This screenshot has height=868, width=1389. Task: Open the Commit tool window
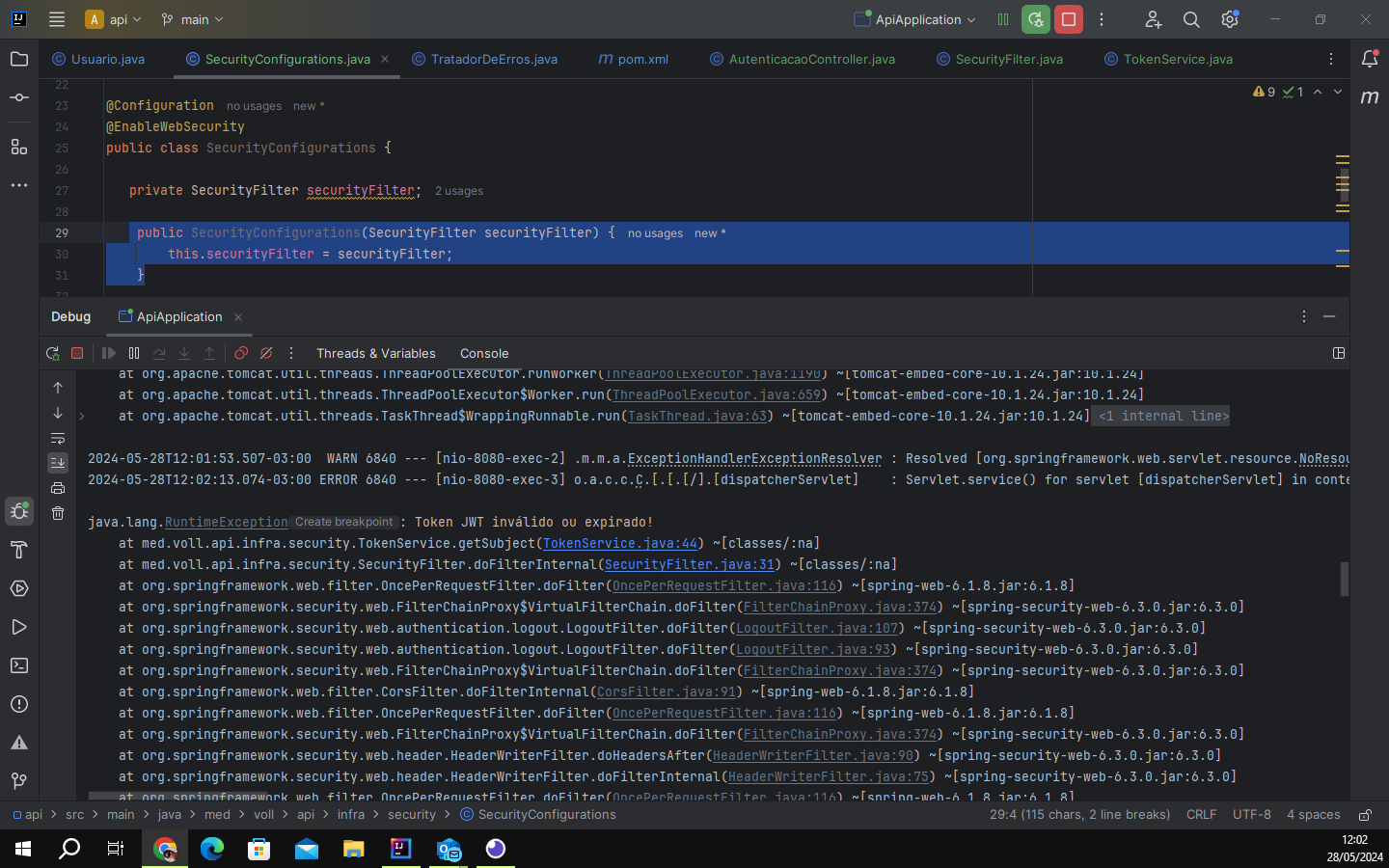(19, 98)
